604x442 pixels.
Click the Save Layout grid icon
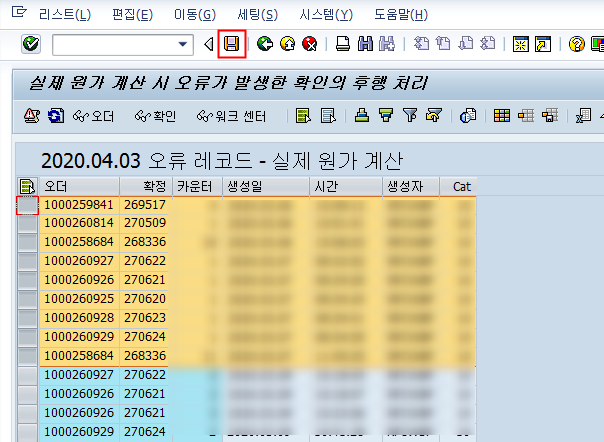tap(550, 116)
